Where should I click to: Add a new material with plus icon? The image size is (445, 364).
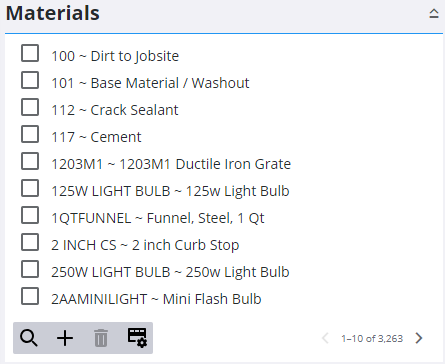point(65,338)
